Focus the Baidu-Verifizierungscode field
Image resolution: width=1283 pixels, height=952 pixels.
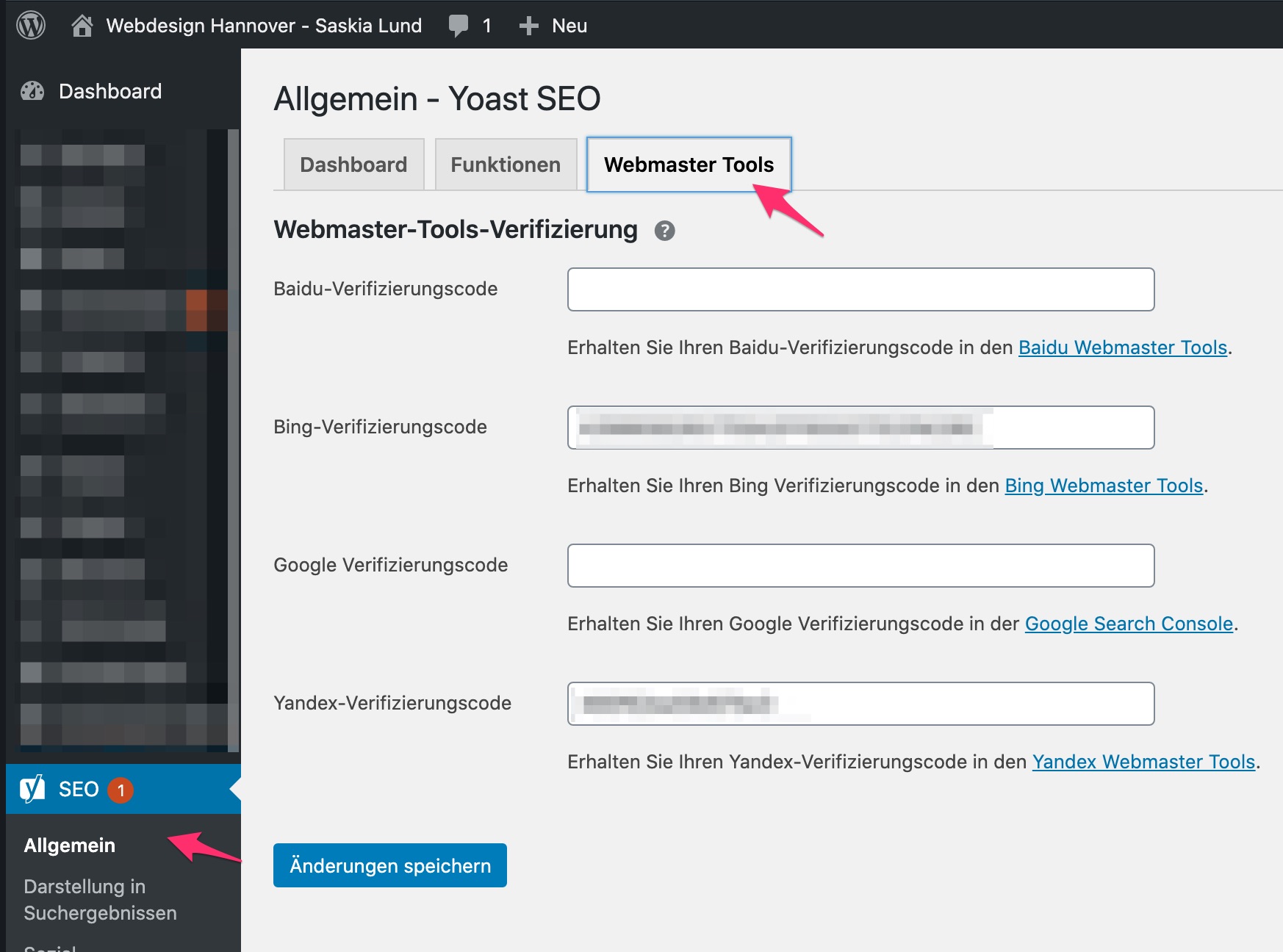coord(861,289)
